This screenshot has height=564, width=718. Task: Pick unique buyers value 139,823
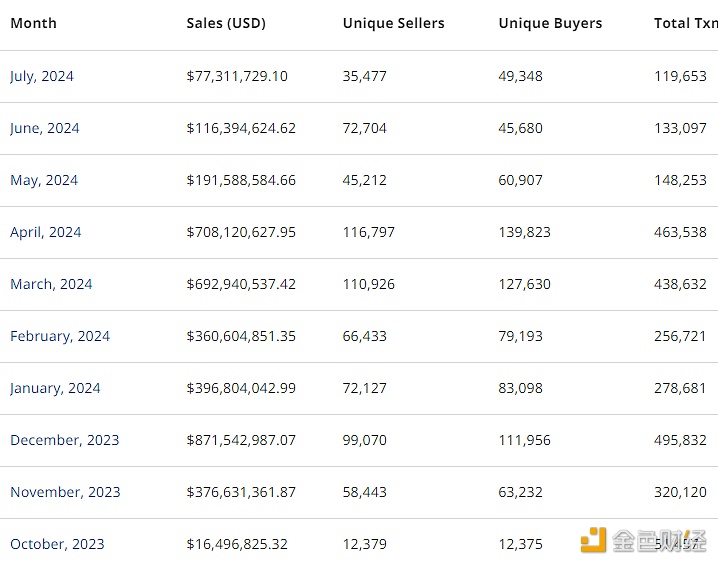tap(525, 233)
